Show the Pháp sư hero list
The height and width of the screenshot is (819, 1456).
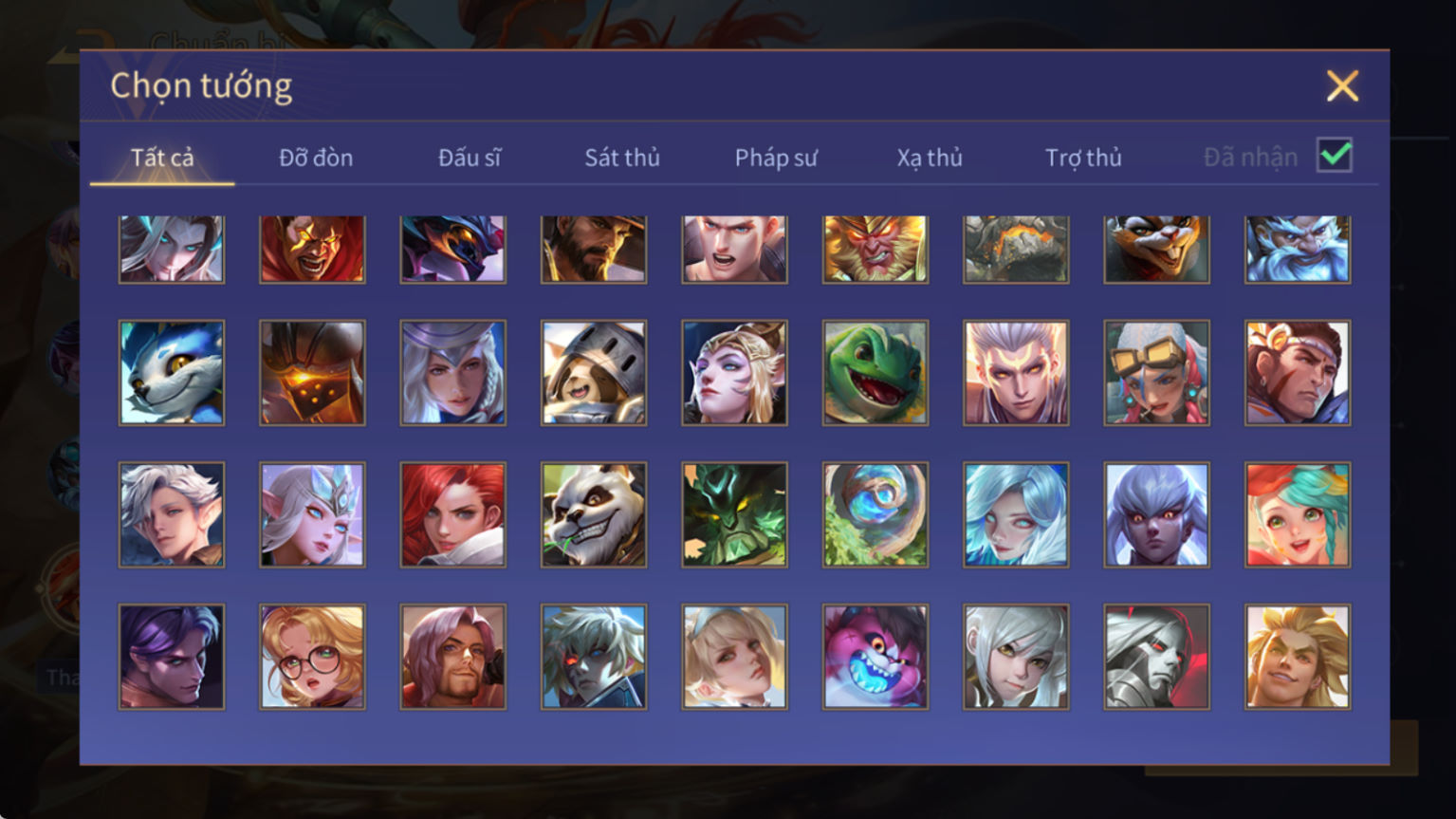click(776, 158)
